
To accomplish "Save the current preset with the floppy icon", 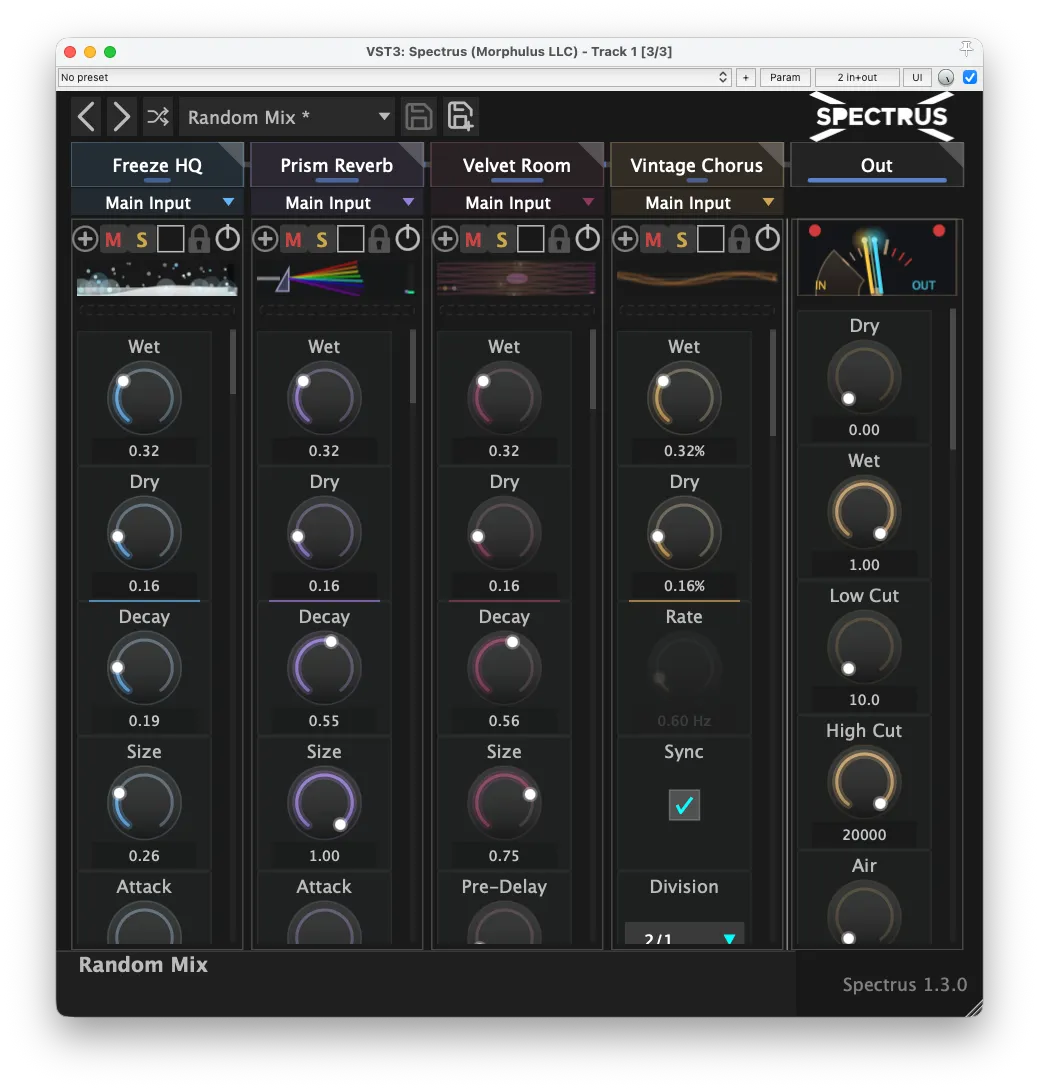I will [418, 116].
